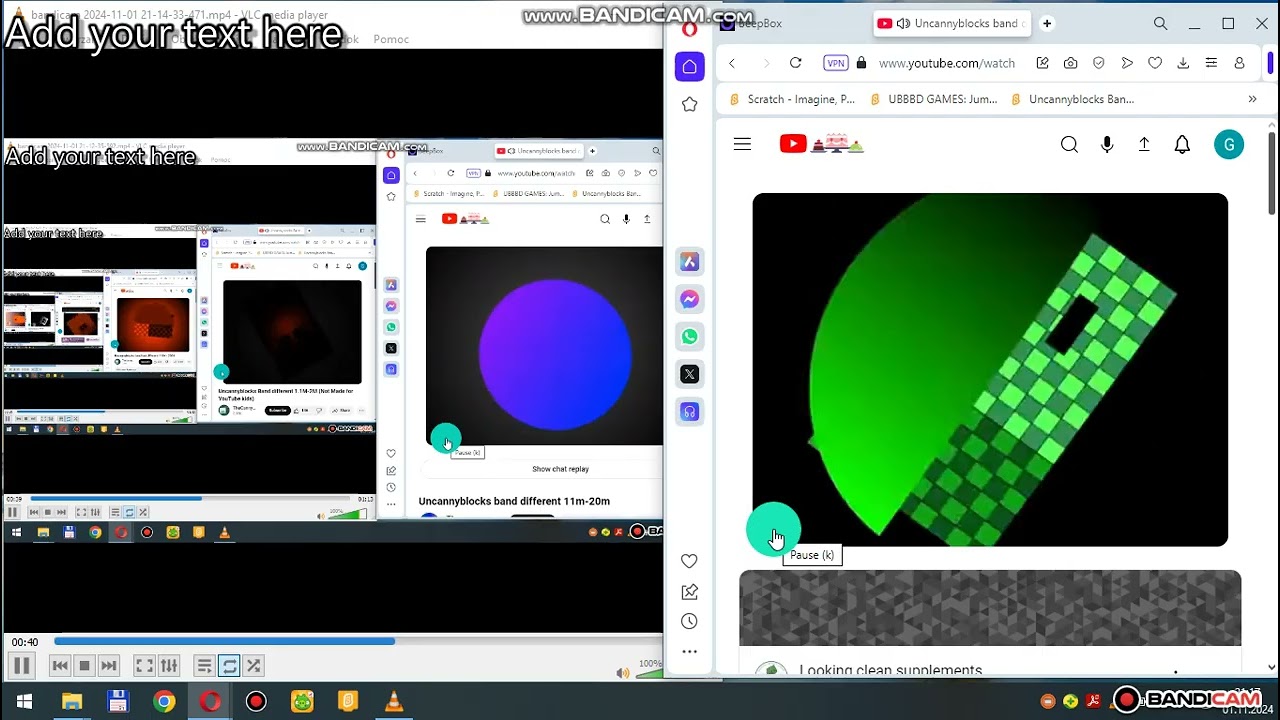Send page via the Flow arrow icon

click(1127, 63)
